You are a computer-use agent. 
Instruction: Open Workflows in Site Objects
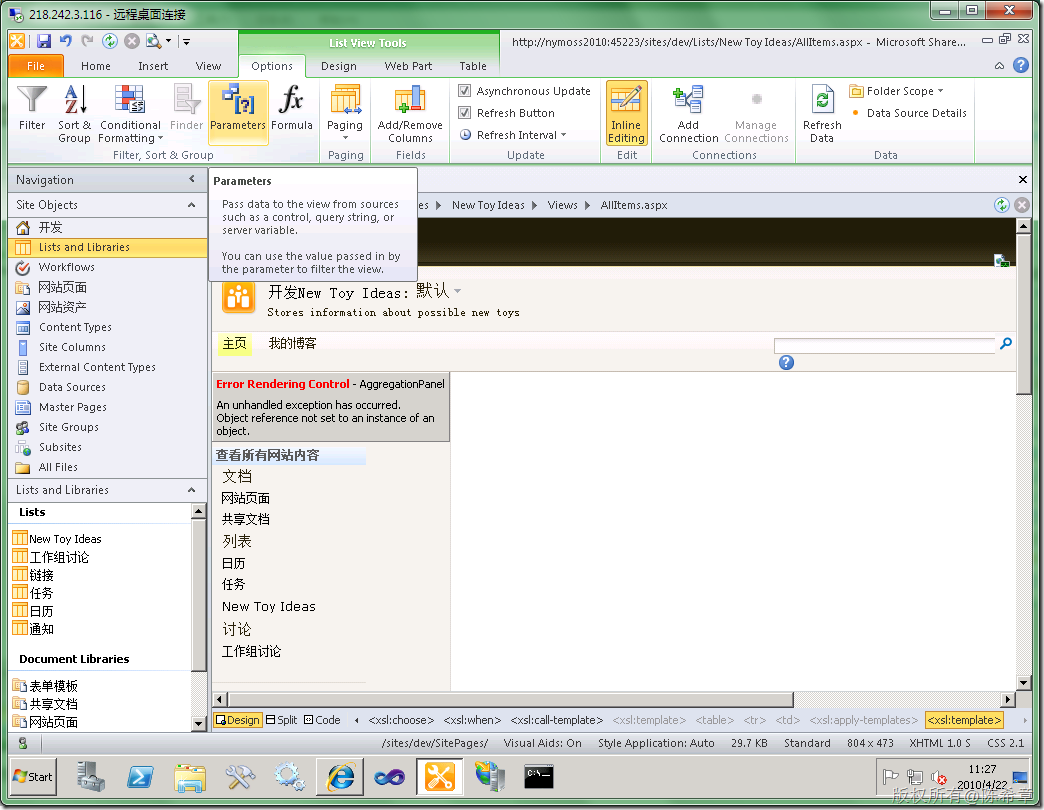coord(67,267)
